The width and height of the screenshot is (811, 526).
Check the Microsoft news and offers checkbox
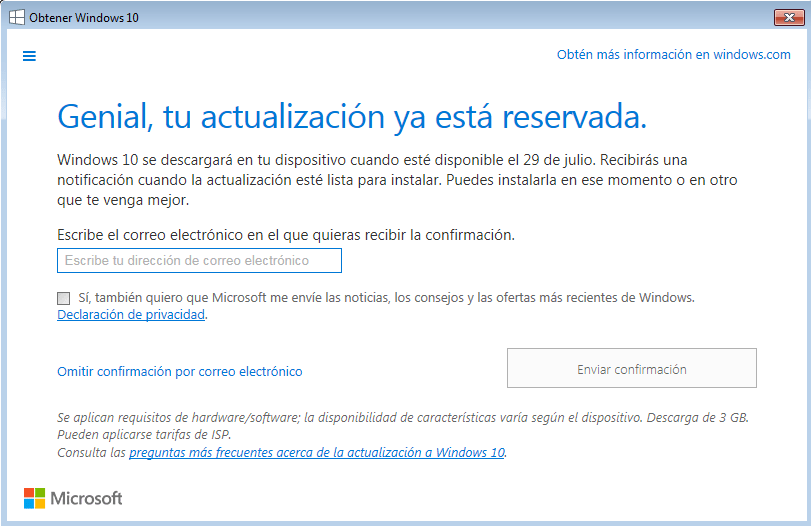(64, 298)
